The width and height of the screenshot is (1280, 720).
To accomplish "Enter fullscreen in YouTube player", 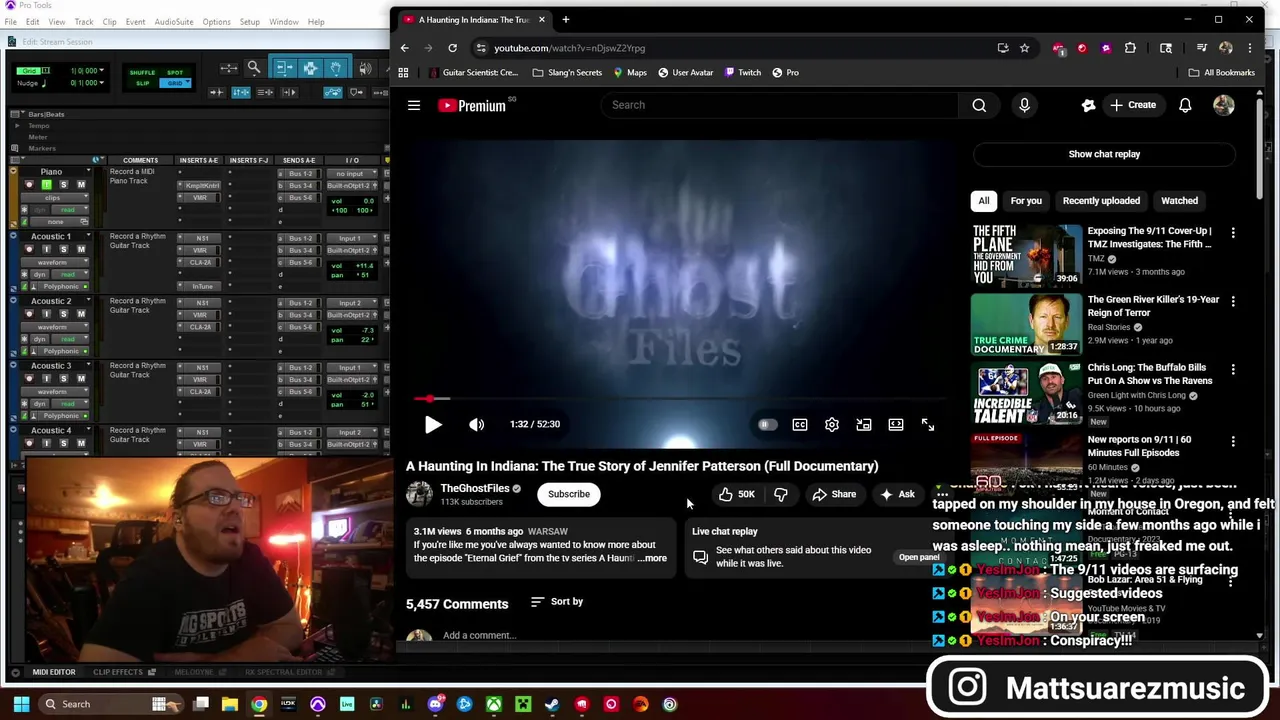I will [x=928, y=424].
